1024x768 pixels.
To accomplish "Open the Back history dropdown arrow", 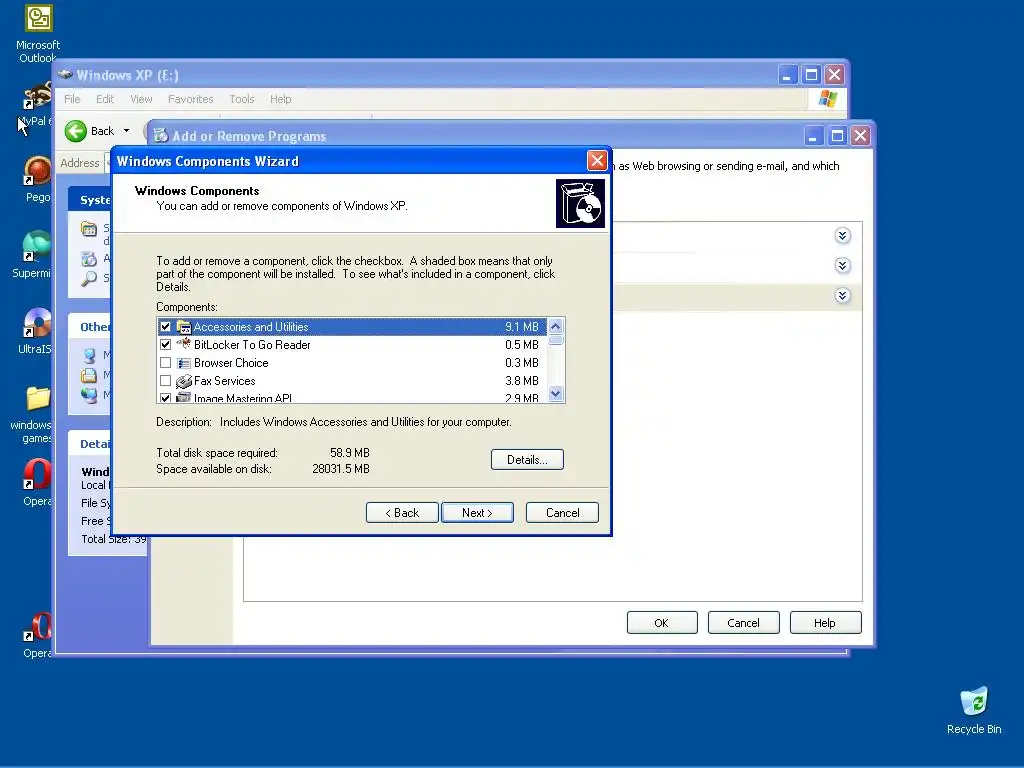I will tap(127, 131).
